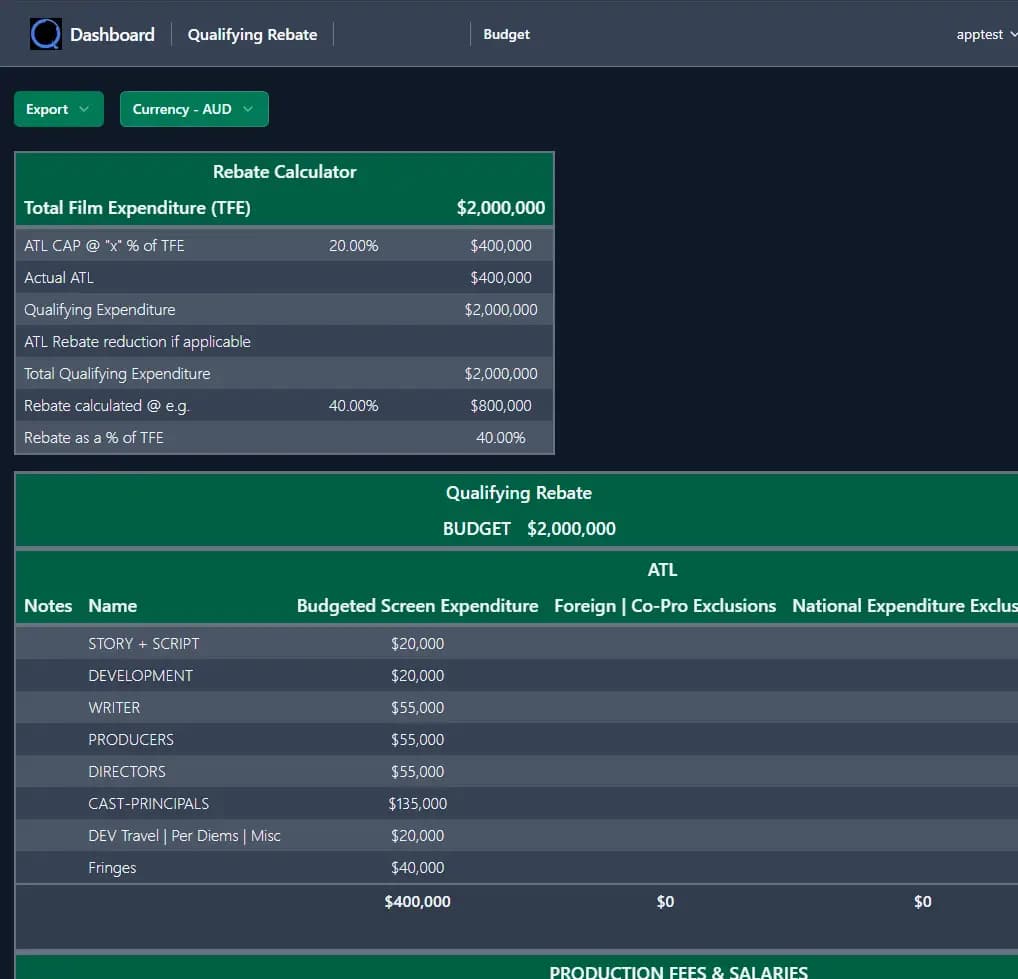Select the PRODUCERS row name
The width and height of the screenshot is (1018, 979).
coord(131,739)
